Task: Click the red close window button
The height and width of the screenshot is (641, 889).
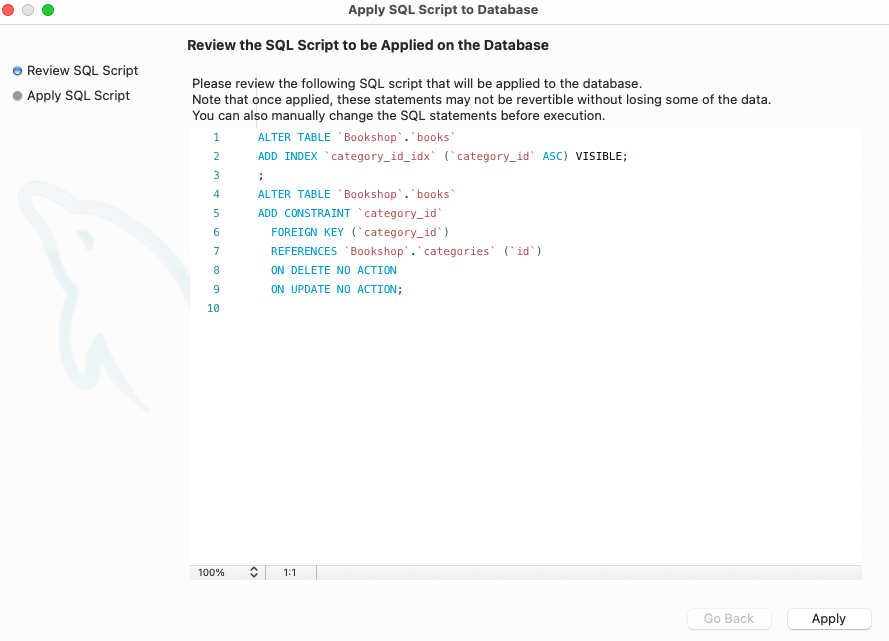Action: (8, 10)
